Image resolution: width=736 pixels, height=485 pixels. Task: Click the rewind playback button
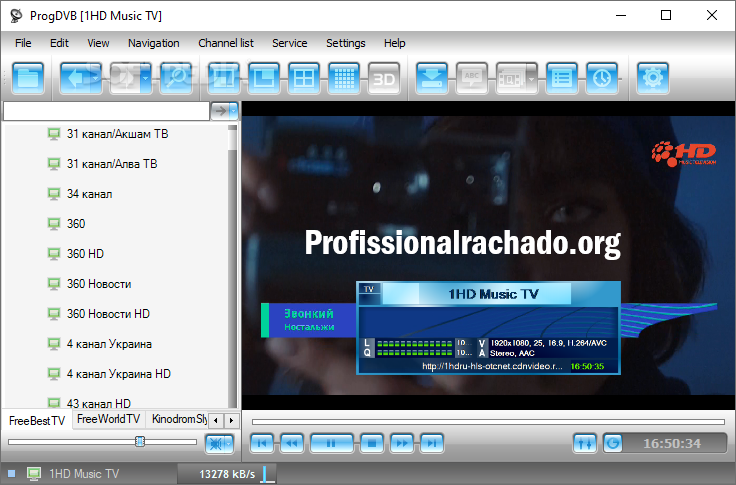pyautogui.click(x=292, y=443)
